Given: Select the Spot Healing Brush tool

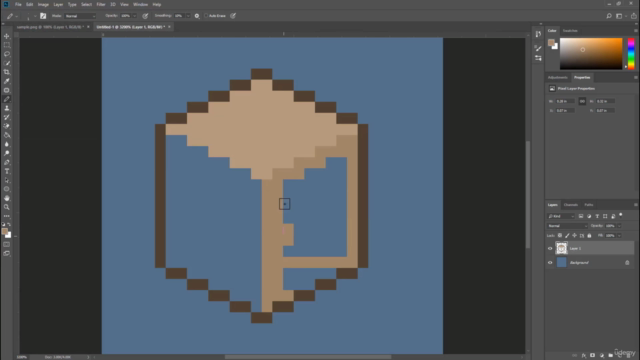Looking at the screenshot, I should coord(7,90).
